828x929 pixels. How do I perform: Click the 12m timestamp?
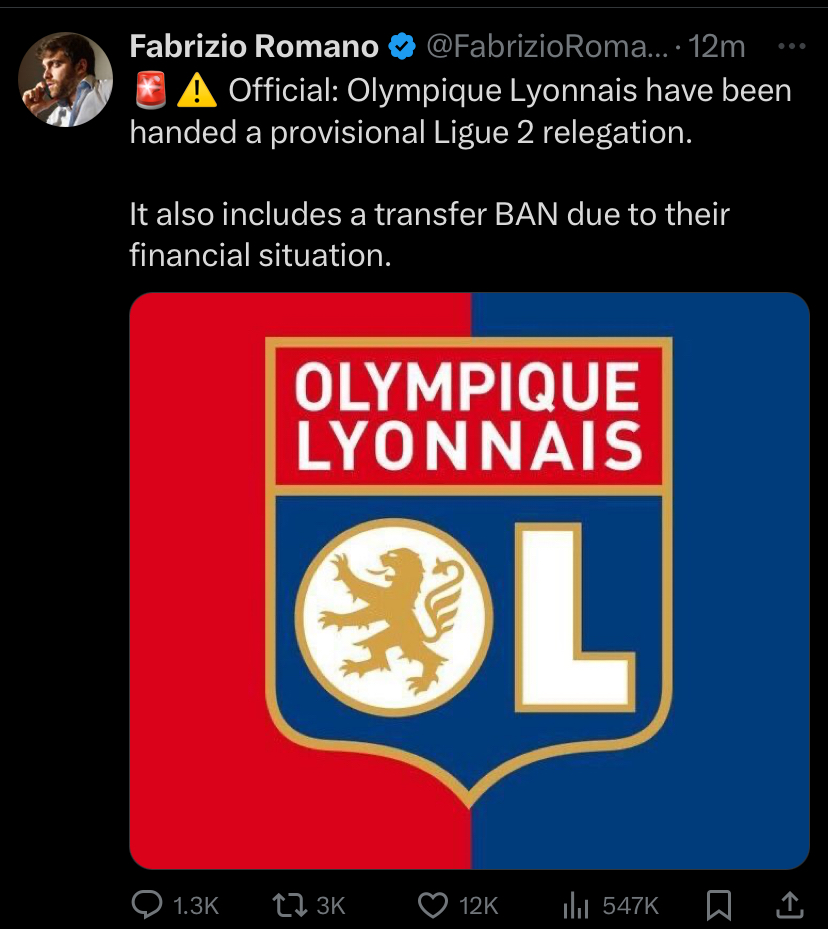click(717, 46)
